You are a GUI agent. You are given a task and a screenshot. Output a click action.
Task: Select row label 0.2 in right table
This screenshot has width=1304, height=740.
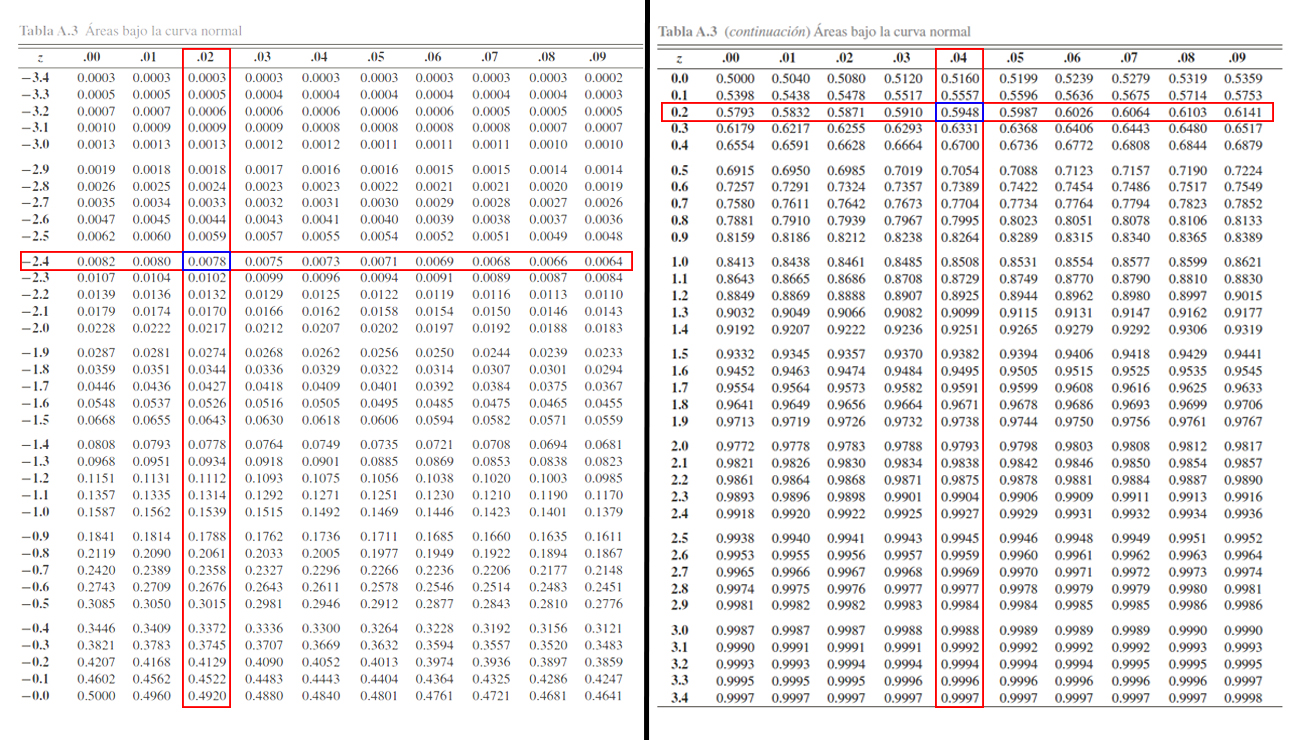pyautogui.click(x=680, y=112)
